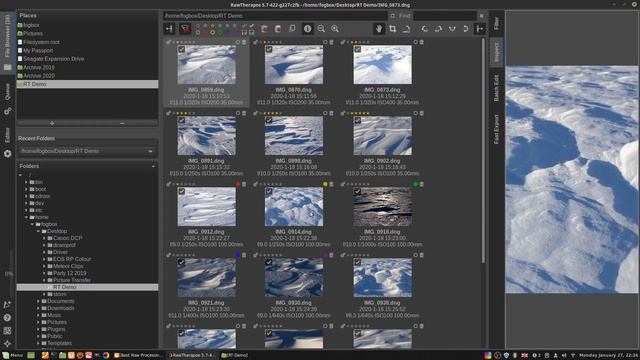Collapse the Folders panel header arrow

(x=153, y=166)
